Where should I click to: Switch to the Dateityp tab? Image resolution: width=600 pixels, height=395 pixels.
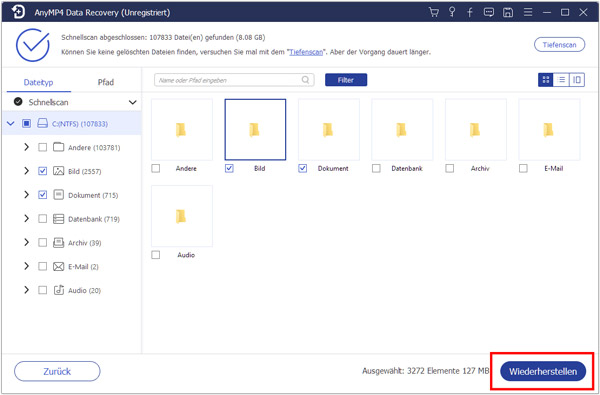[38, 82]
